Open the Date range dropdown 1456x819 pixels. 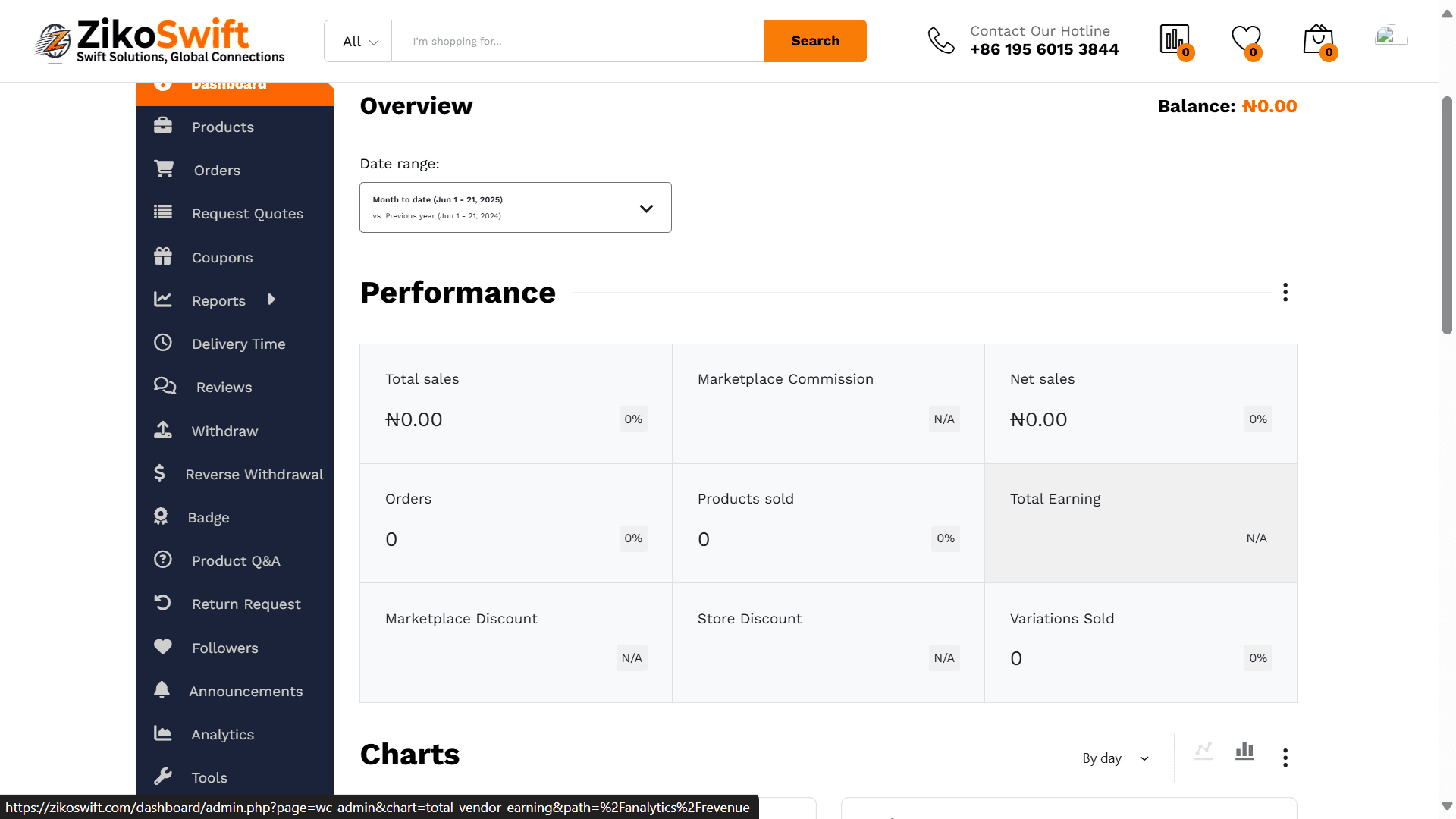[x=516, y=207]
